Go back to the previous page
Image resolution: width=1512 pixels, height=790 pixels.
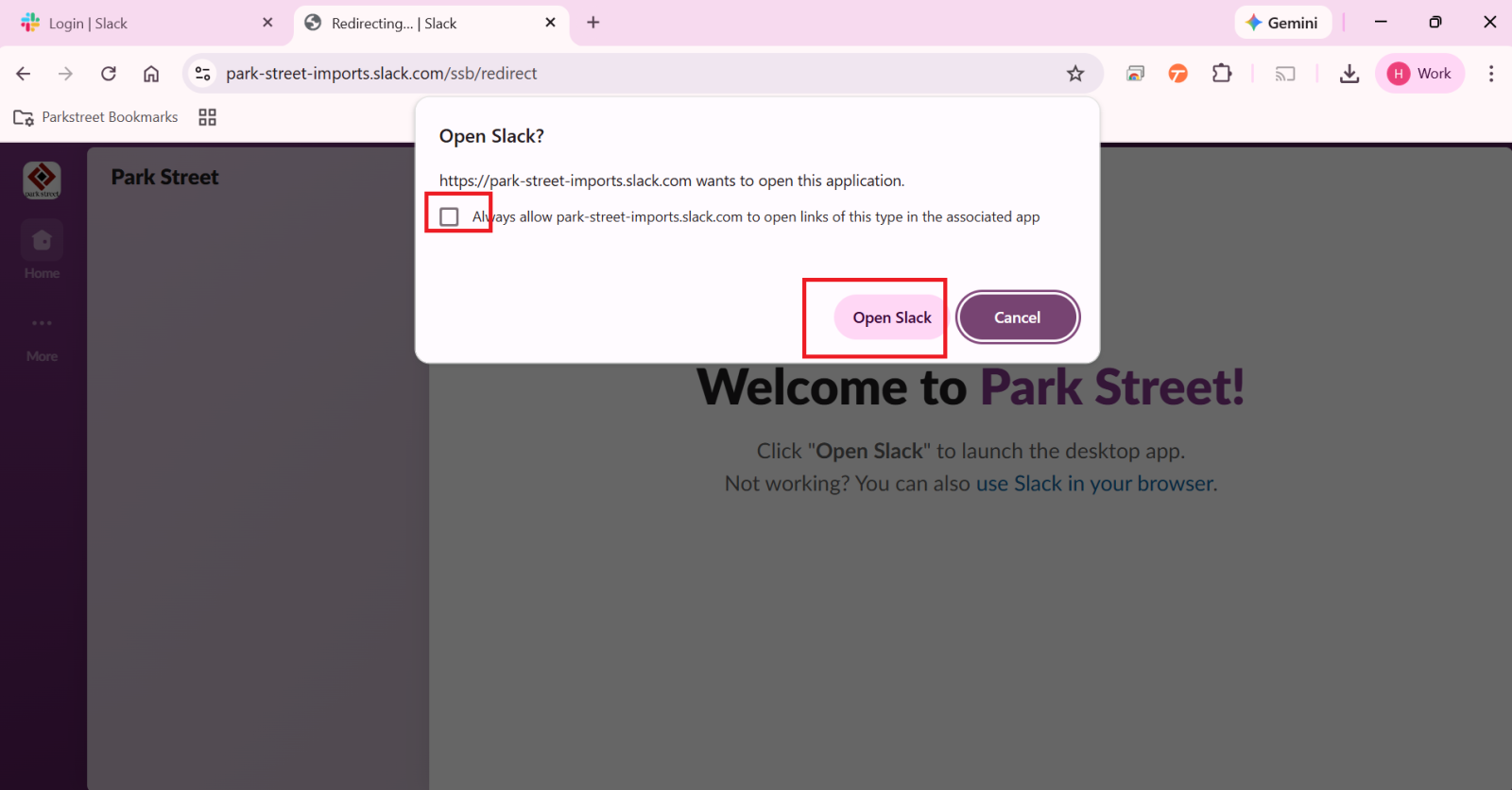(24, 74)
